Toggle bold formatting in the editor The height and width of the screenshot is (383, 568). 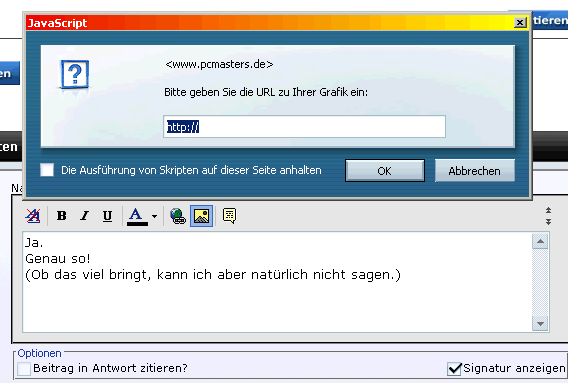tap(62, 216)
